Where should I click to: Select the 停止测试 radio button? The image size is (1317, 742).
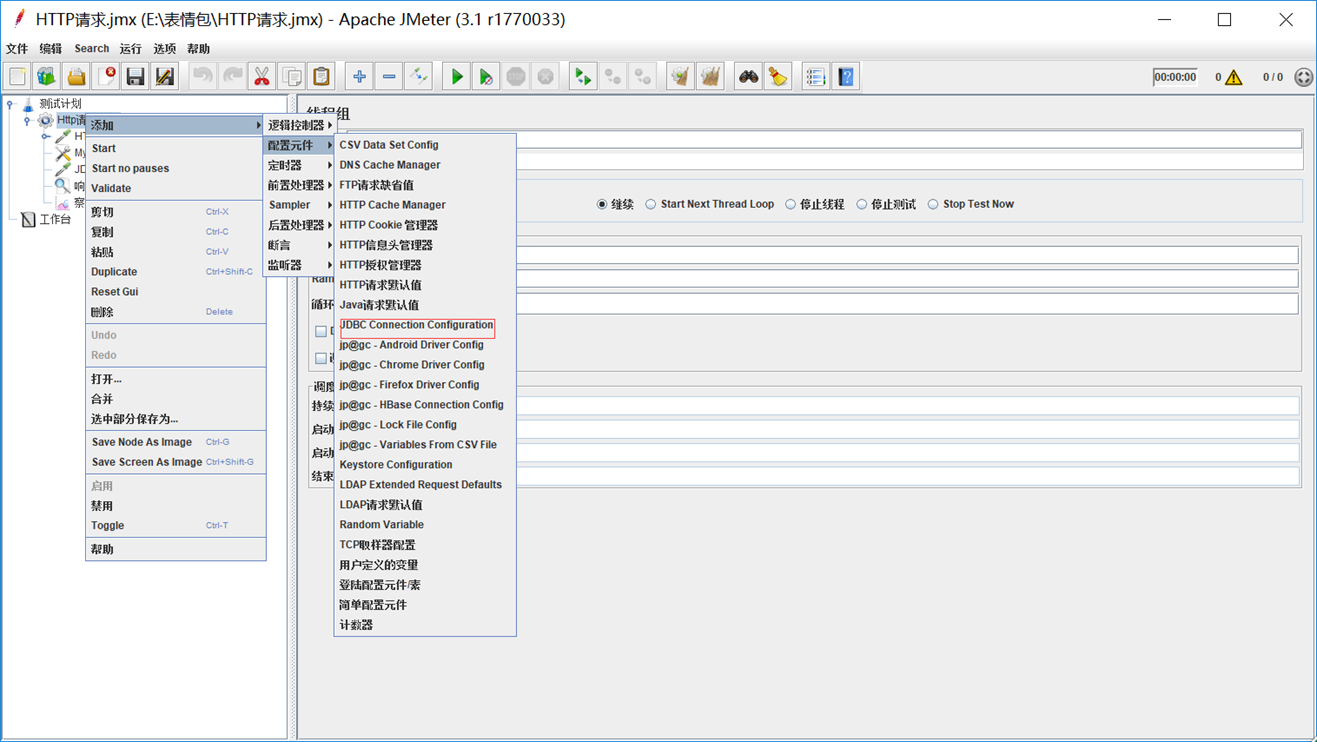coord(861,204)
